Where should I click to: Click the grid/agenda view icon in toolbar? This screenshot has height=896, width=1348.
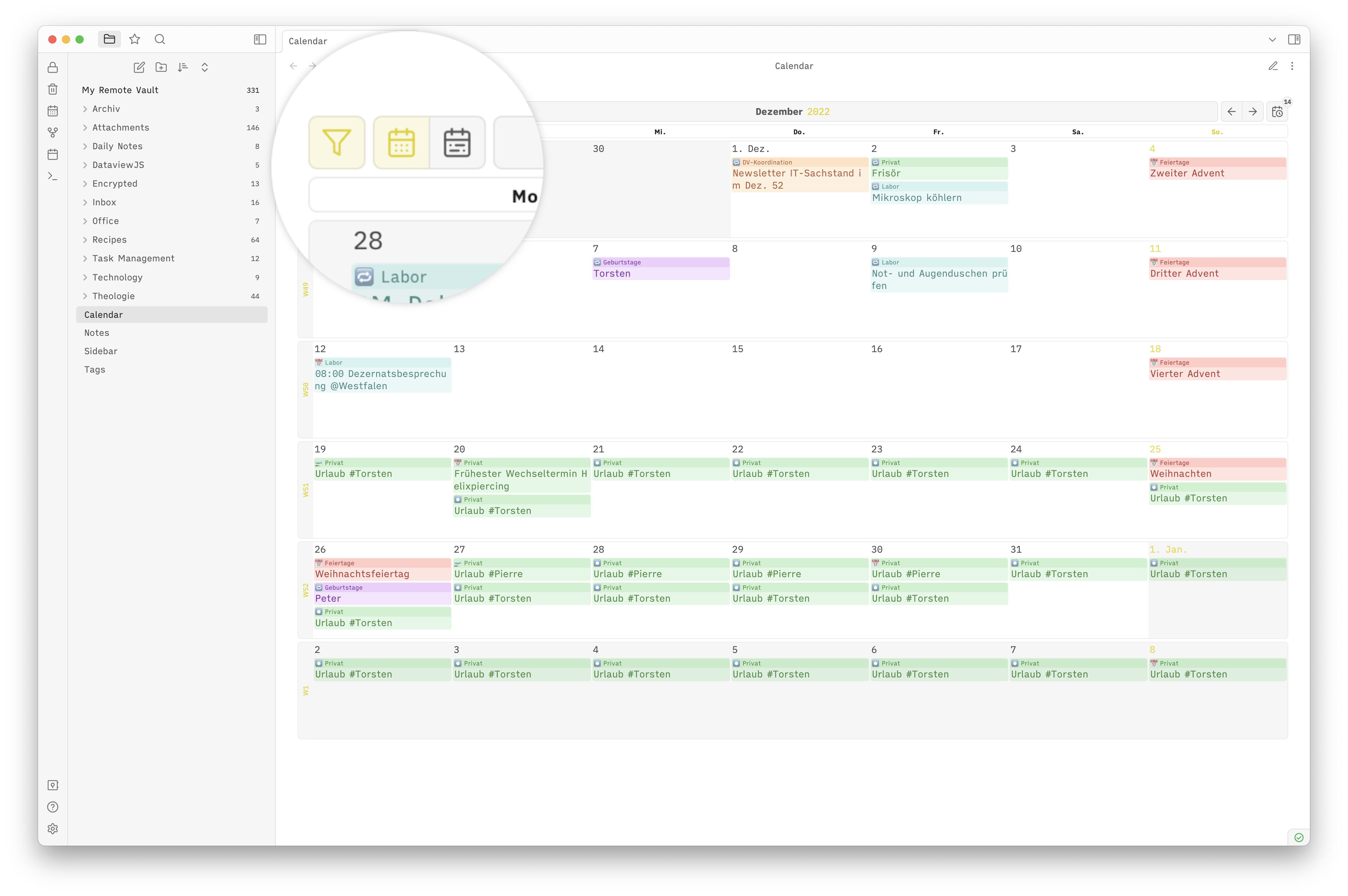coord(456,143)
